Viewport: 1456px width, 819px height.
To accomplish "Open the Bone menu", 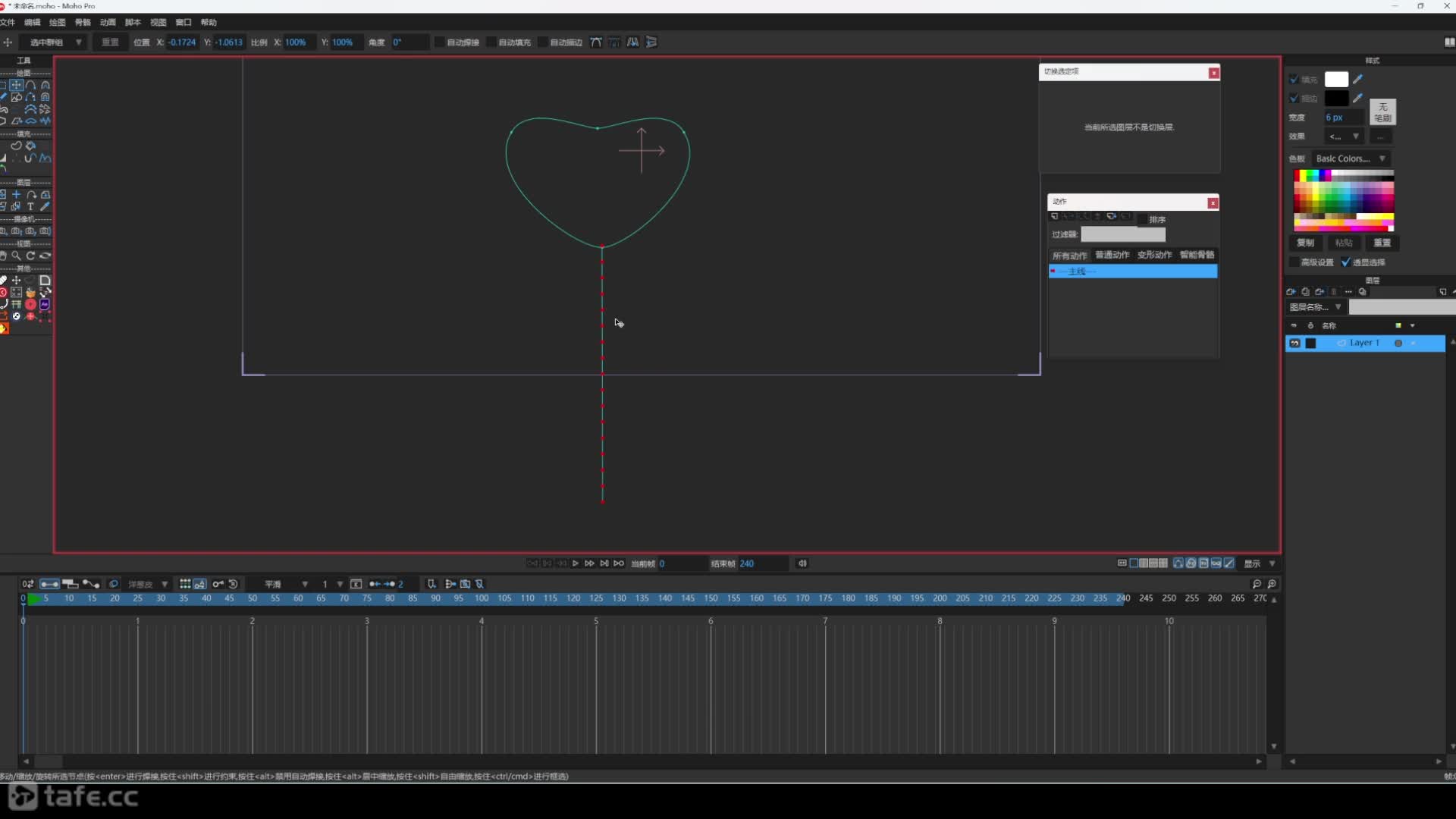I will (83, 22).
